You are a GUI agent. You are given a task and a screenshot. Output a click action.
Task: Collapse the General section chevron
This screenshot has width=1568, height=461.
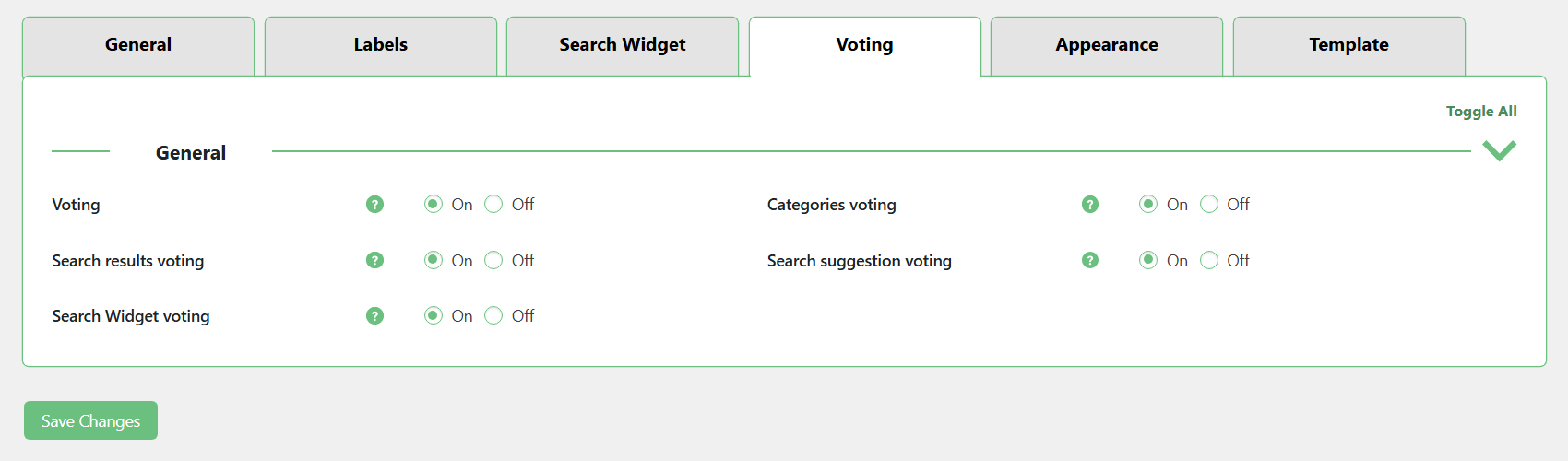point(1499,150)
